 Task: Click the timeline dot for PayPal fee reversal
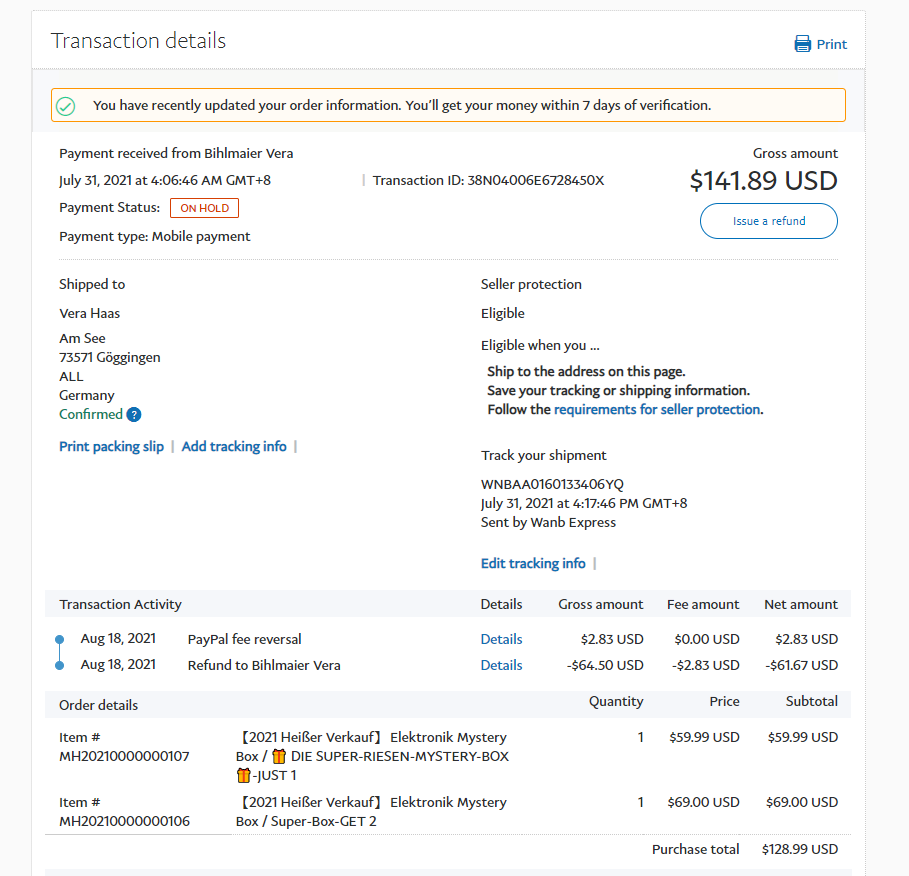pyautogui.click(x=59, y=639)
